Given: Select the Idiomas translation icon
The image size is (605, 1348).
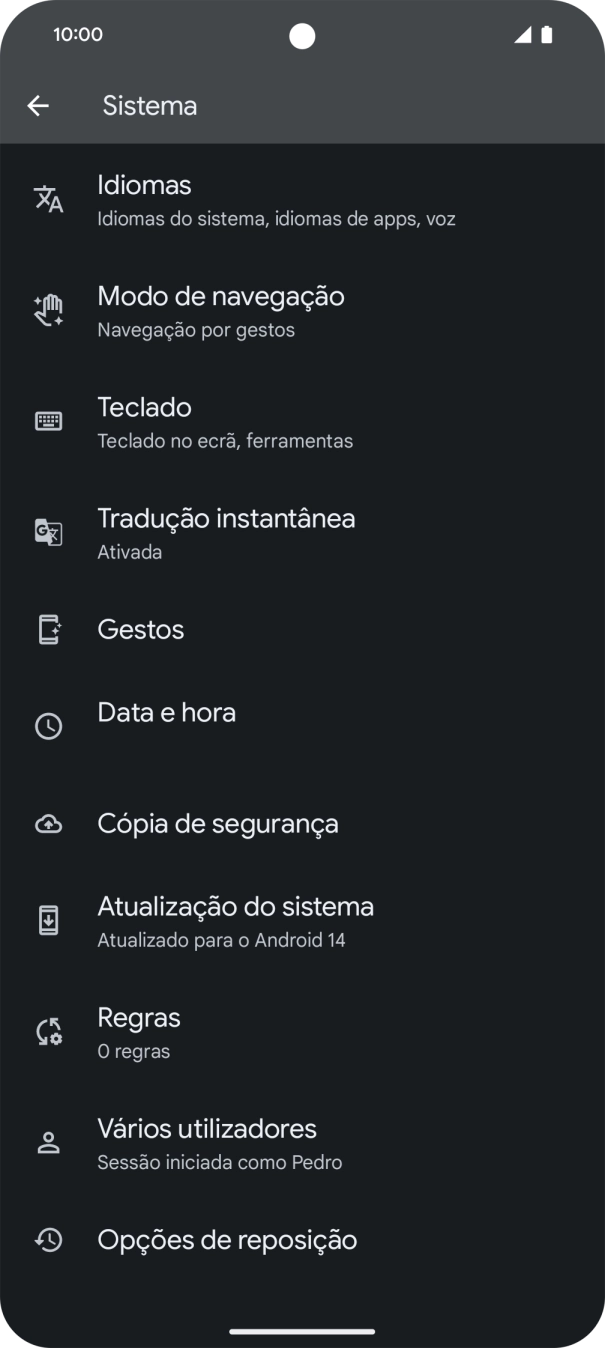Looking at the screenshot, I should click(x=48, y=200).
